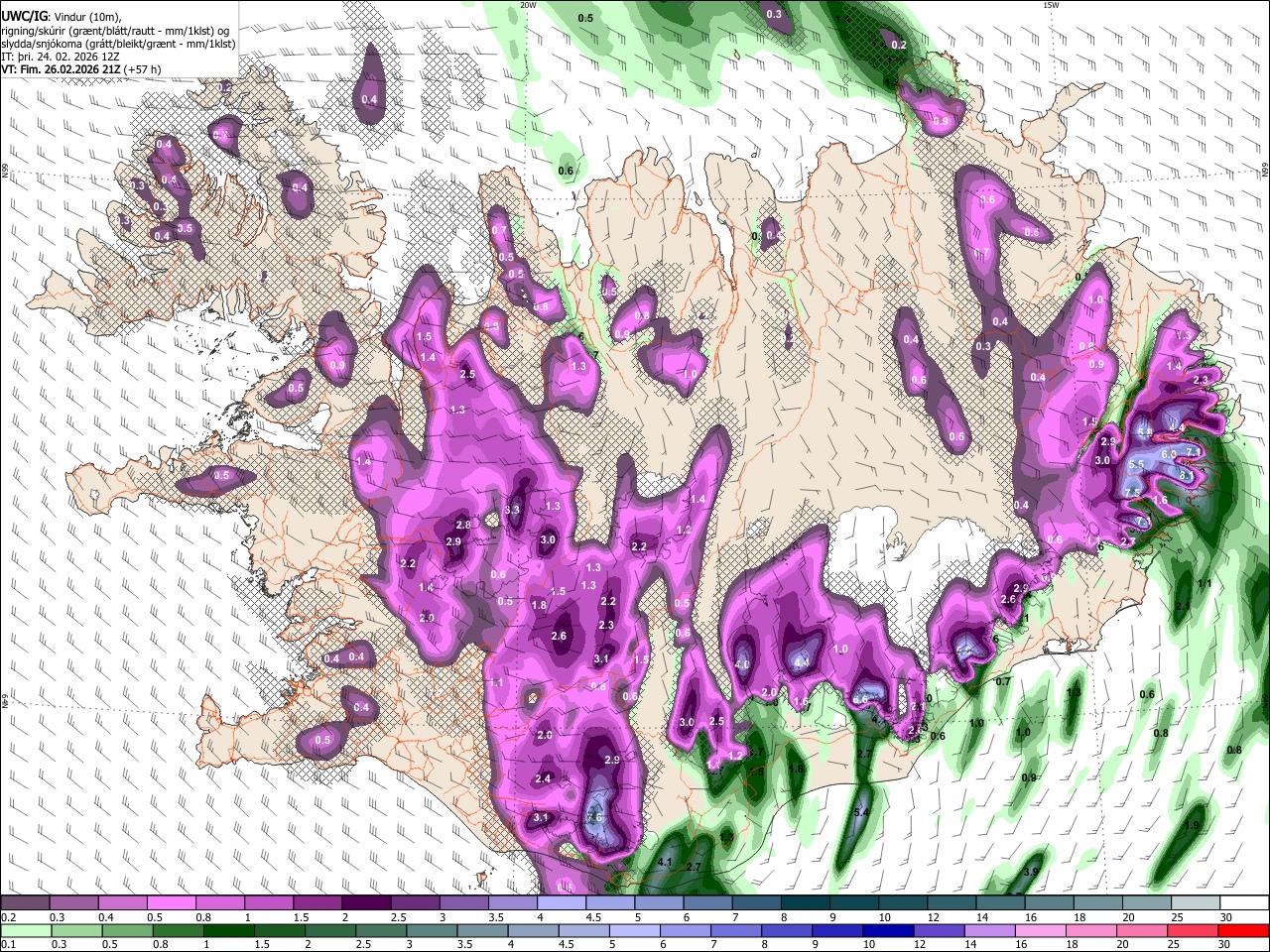Click the 4.1 rain value at the southern coast
Screen dimensions: 1270x952
tap(666, 863)
